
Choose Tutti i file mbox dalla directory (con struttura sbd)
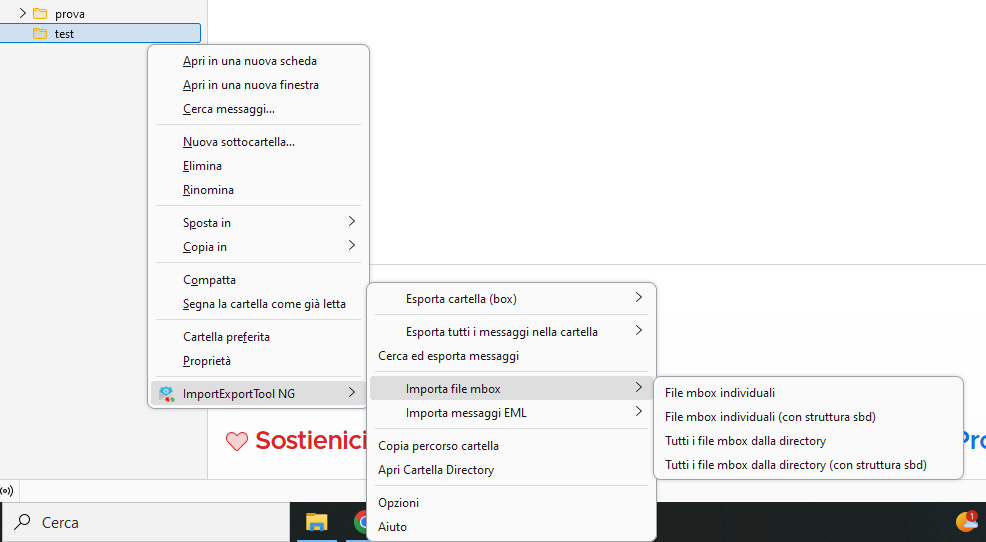click(809, 465)
